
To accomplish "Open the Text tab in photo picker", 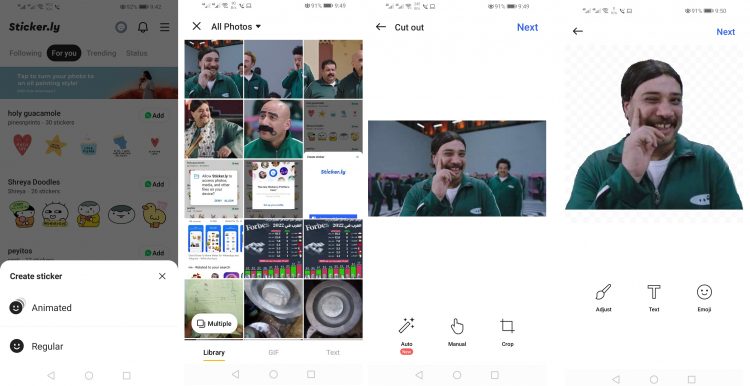I will (x=333, y=353).
